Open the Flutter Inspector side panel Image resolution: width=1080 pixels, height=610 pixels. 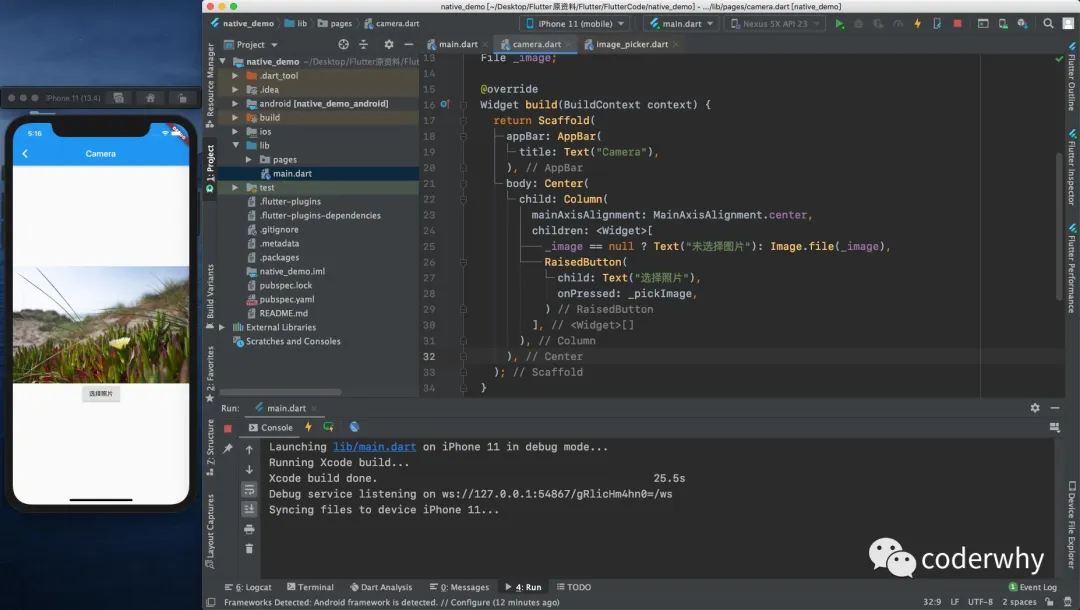click(1072, 167)
